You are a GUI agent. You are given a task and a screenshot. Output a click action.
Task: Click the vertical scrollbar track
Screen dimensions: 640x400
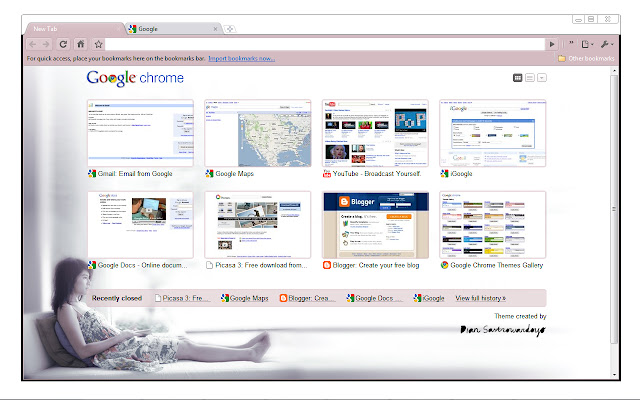coord(614,222)
